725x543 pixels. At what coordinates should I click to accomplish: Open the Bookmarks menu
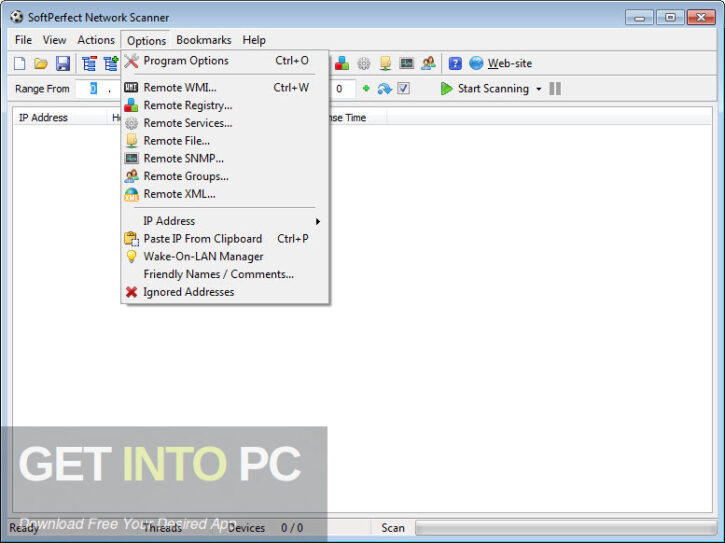coord(203,40)
